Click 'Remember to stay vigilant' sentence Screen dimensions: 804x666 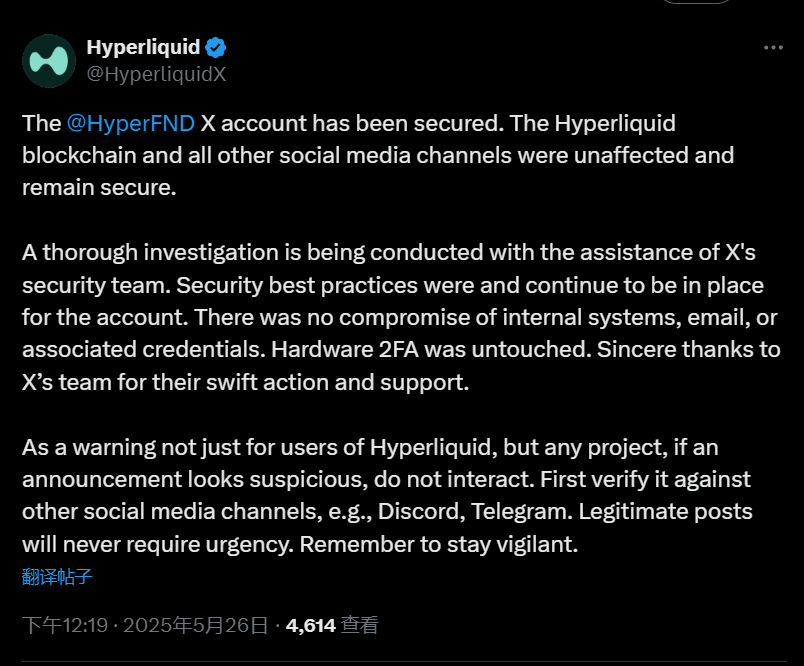click(439, 544)
